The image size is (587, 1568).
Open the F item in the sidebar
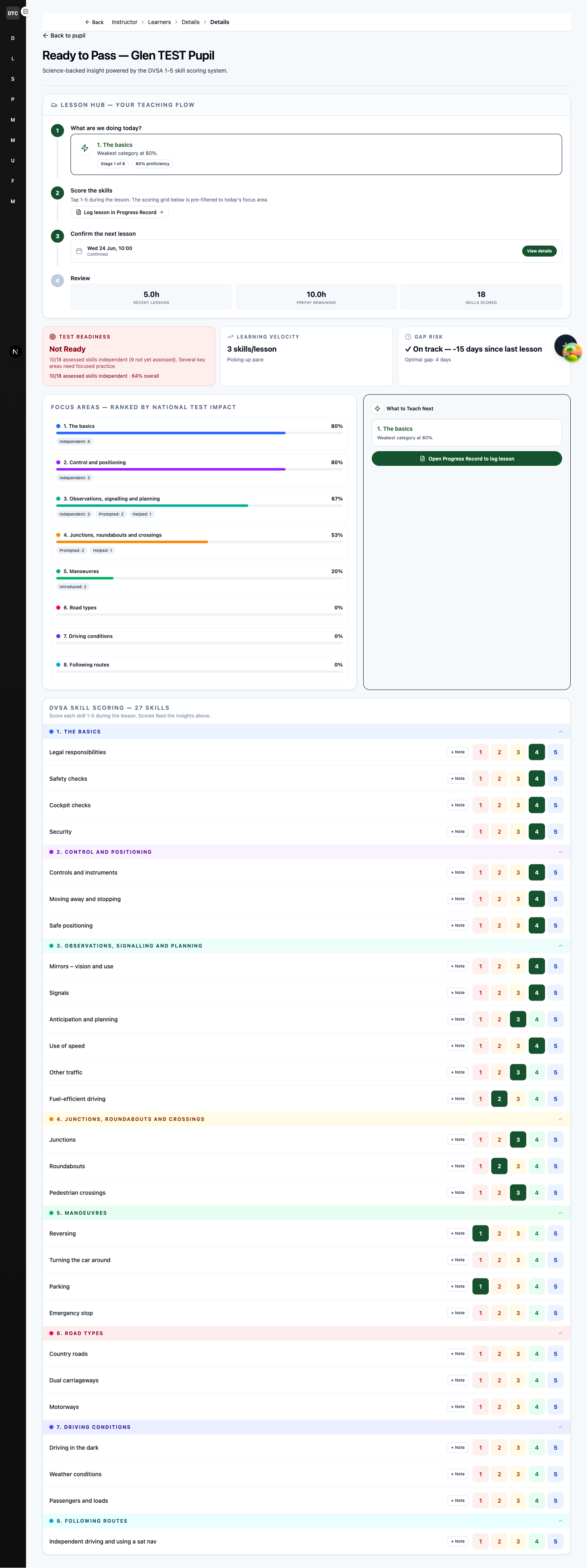pos(13,181)
